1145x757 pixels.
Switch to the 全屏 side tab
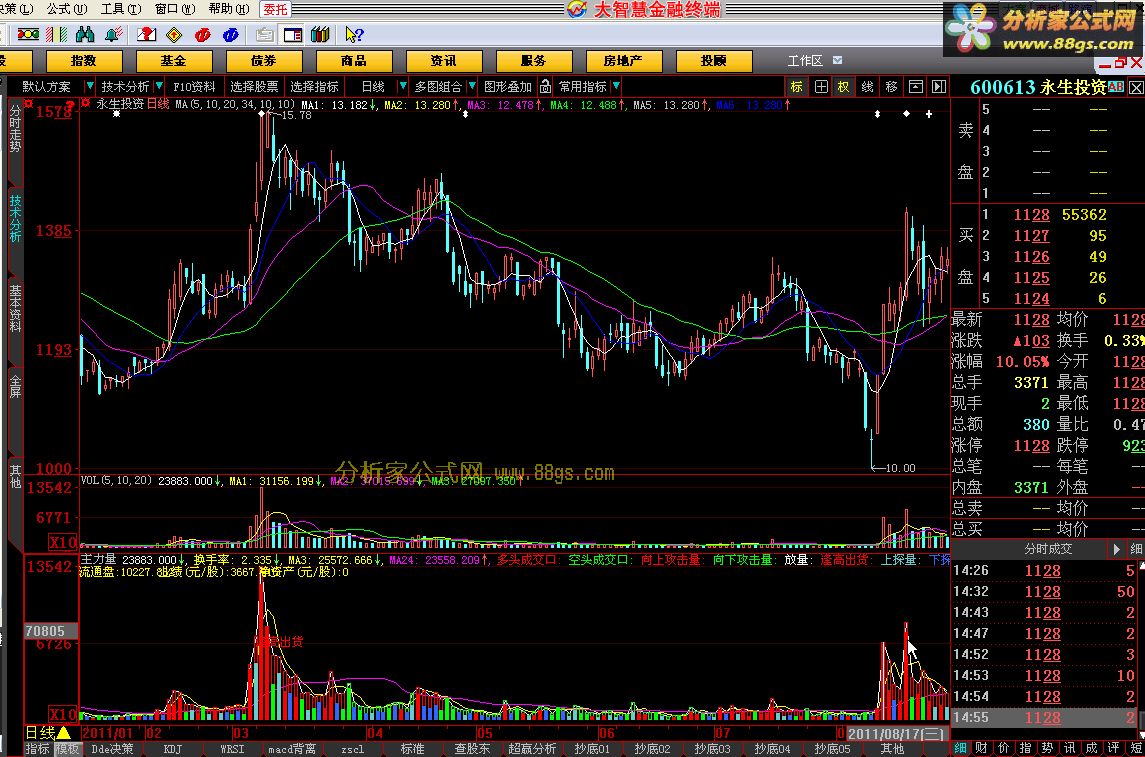coord(15,387)
